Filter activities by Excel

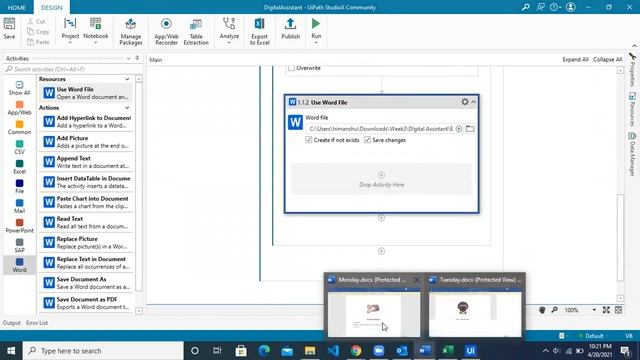tap(19, 167)
